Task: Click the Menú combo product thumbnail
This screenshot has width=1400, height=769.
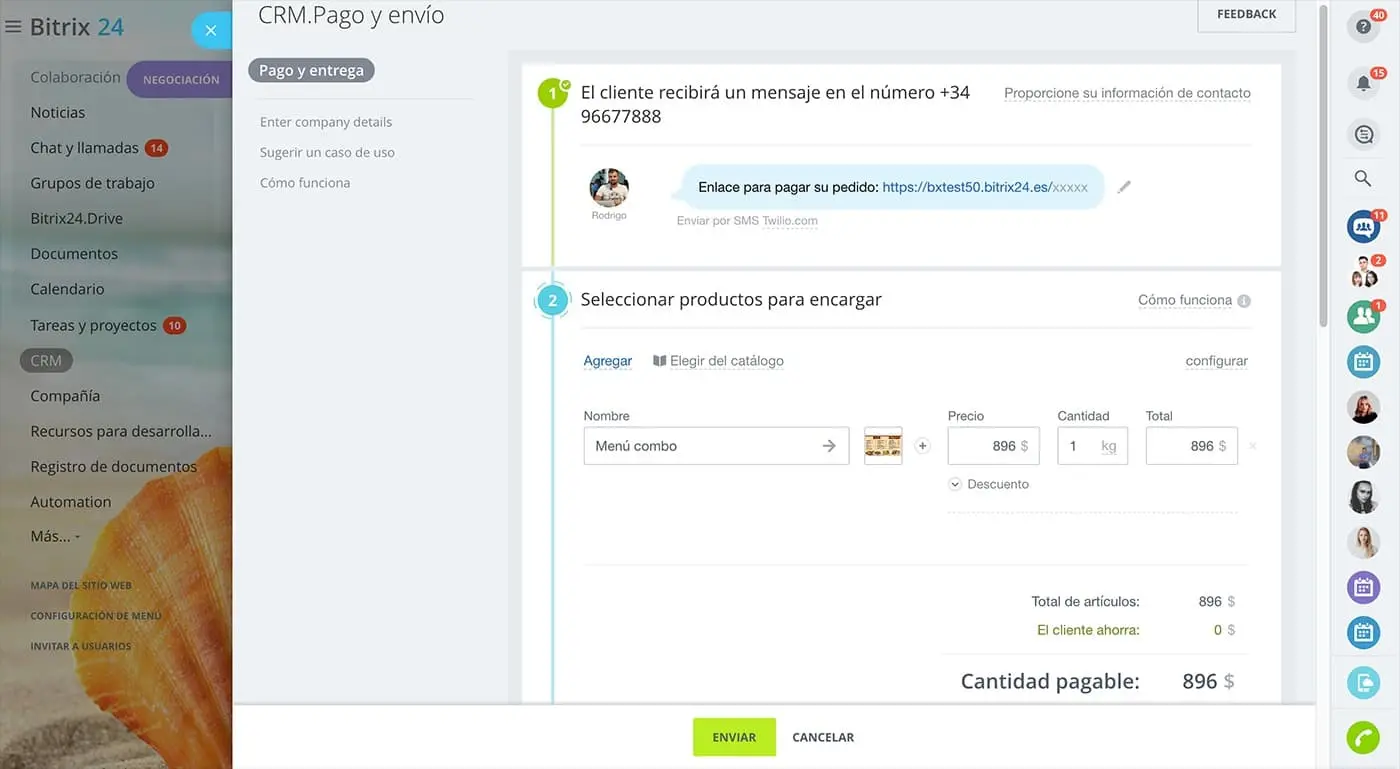Action: click(x=883, y=445)
